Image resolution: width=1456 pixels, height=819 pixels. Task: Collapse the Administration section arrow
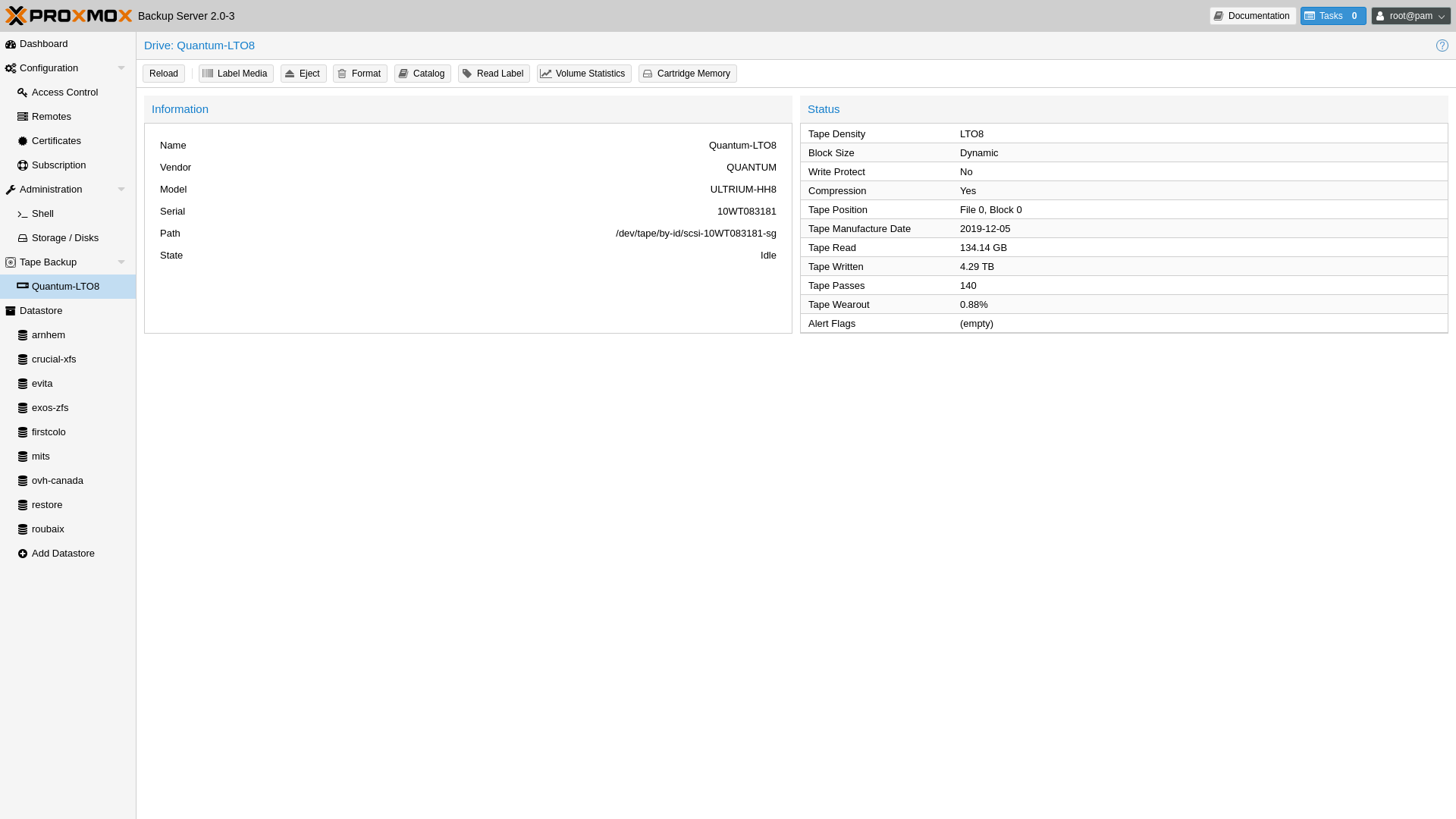[x=121, y=190]
